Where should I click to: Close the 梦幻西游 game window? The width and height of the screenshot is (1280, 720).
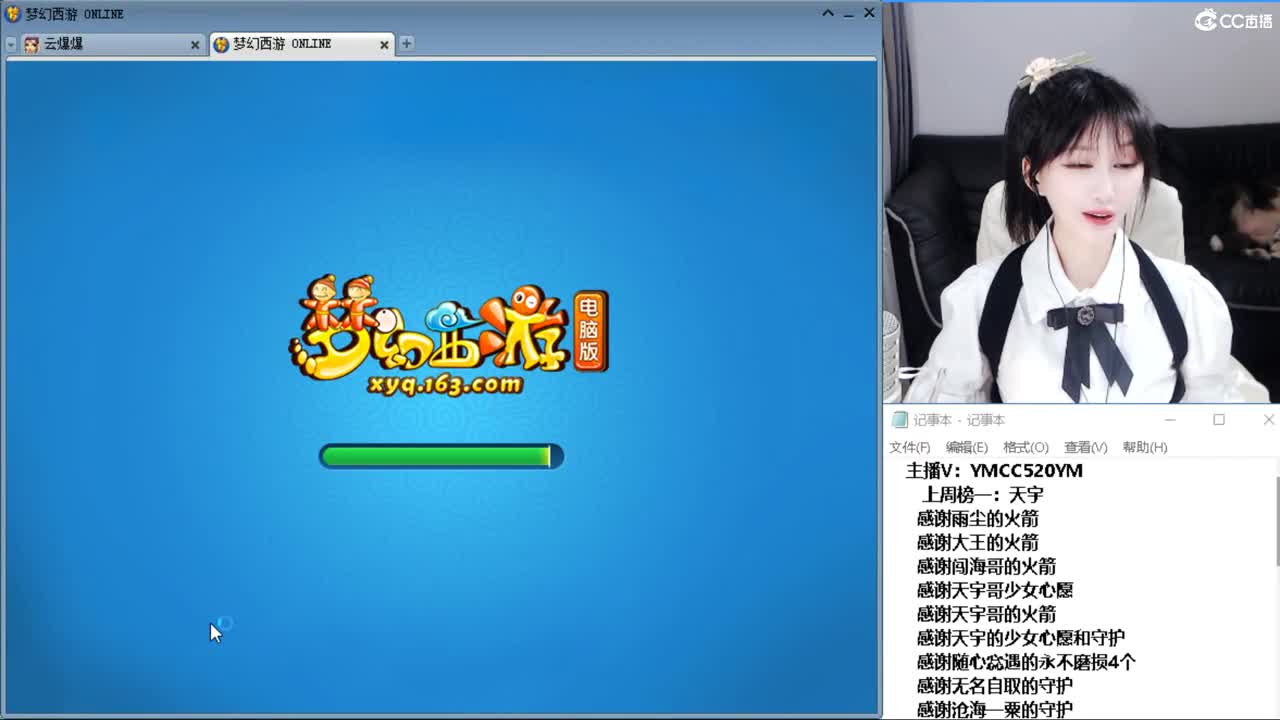[869, 13]
